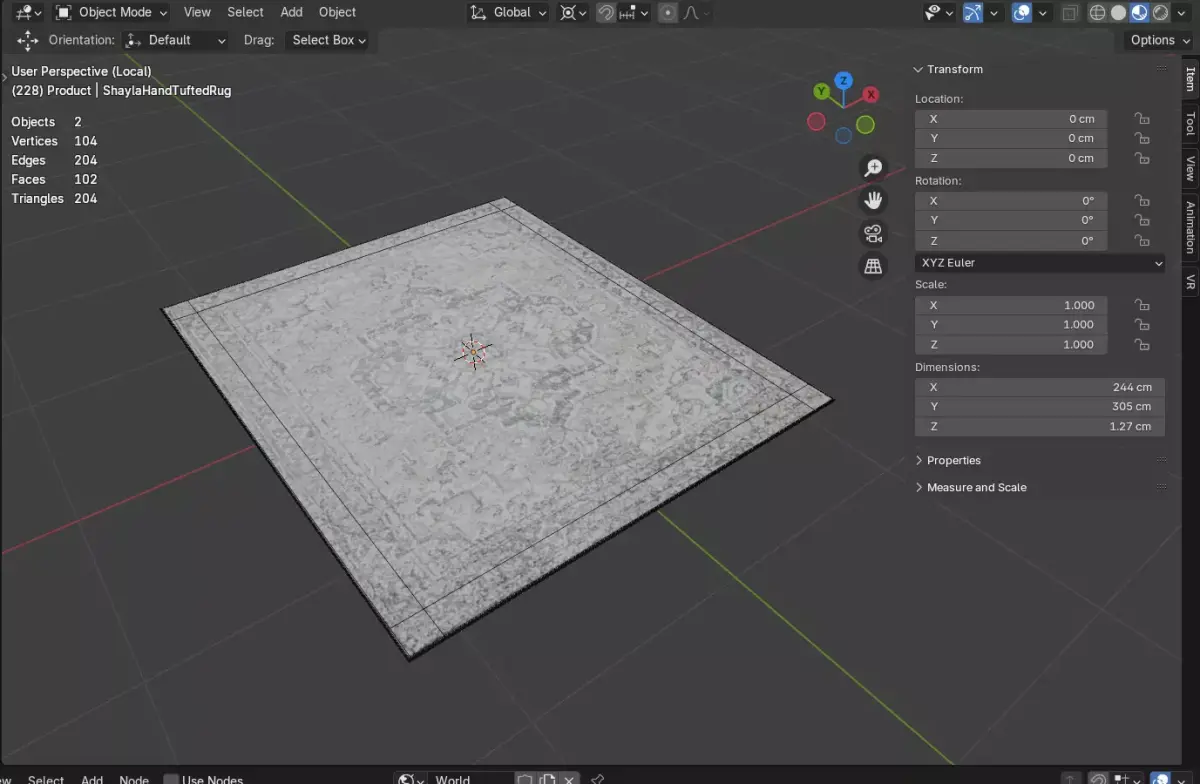1200x784 pixels.
Task: Switch to the Animation sidebar tab
Action: pyautogui.click(x=1190, y=228)
